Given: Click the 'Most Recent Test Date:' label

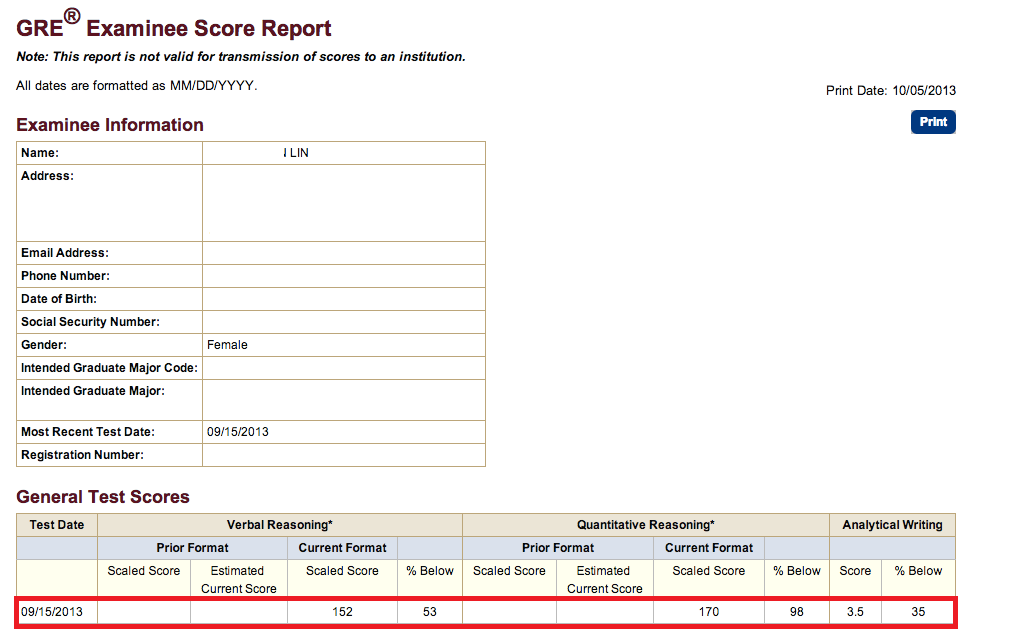Looking at the screenshot, I should (88, 432).
